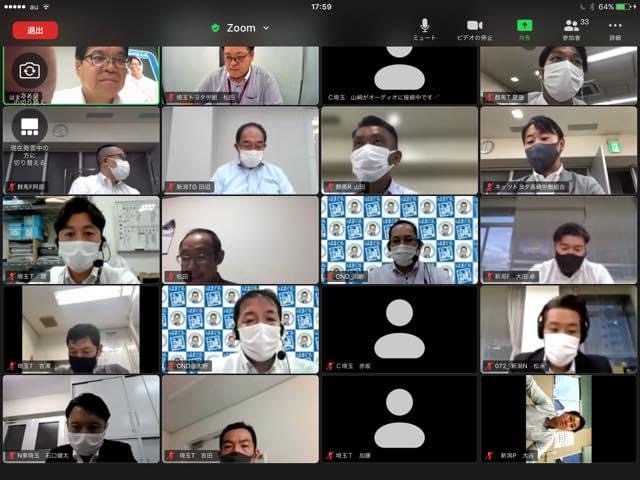Select the C埼玉 山崎 audio-connecting tile
This screenshot has width=640, height=480.
click(400, 75)
